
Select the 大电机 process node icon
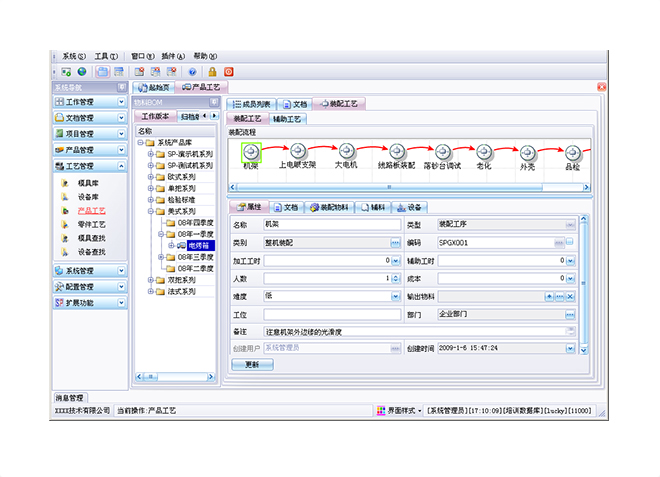coord(346,151)
